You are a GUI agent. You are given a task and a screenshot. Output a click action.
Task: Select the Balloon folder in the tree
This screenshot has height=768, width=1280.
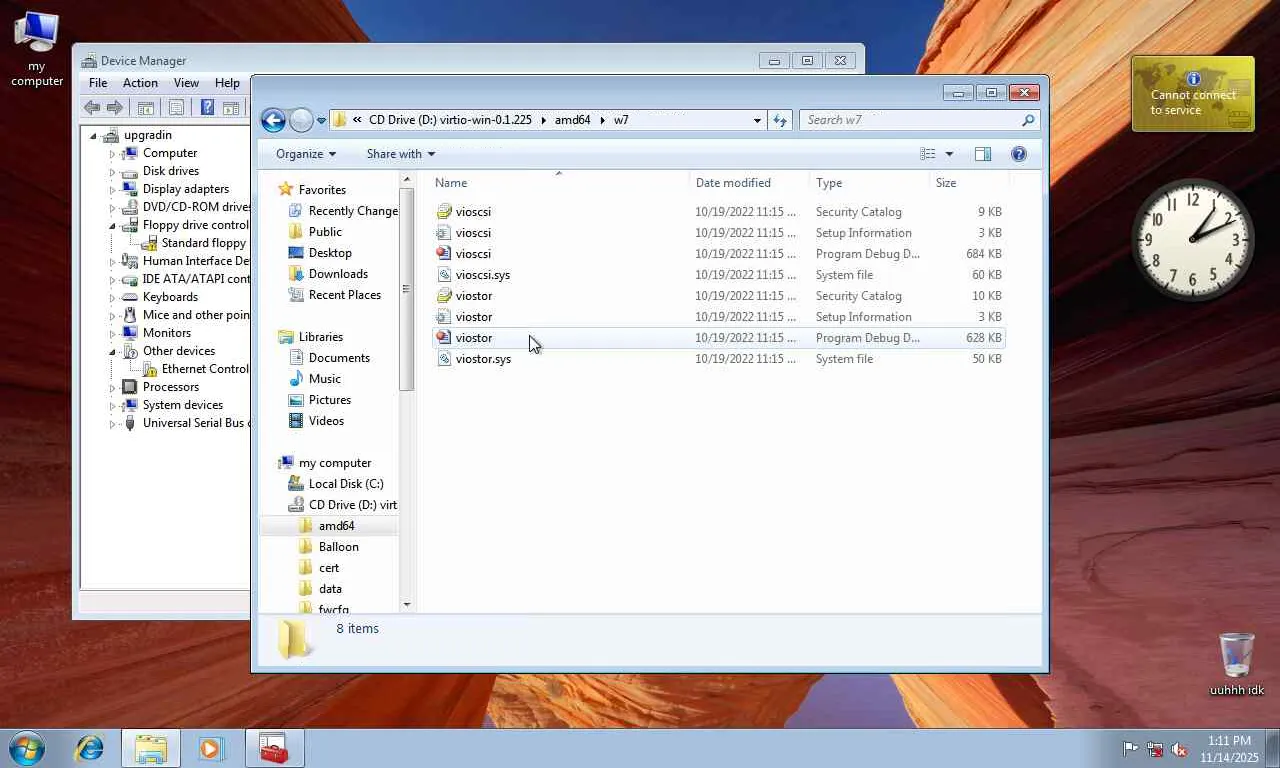339,547
